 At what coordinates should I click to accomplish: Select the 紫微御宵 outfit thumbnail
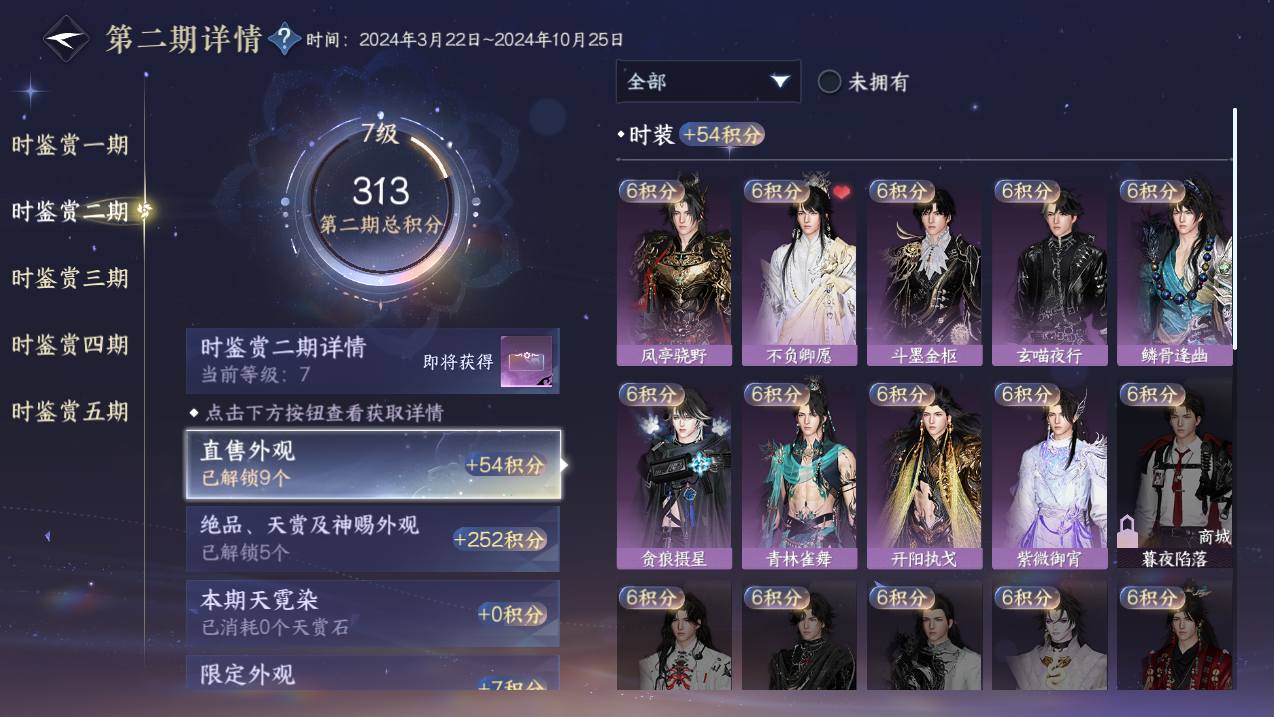(x=1050, y=475)
